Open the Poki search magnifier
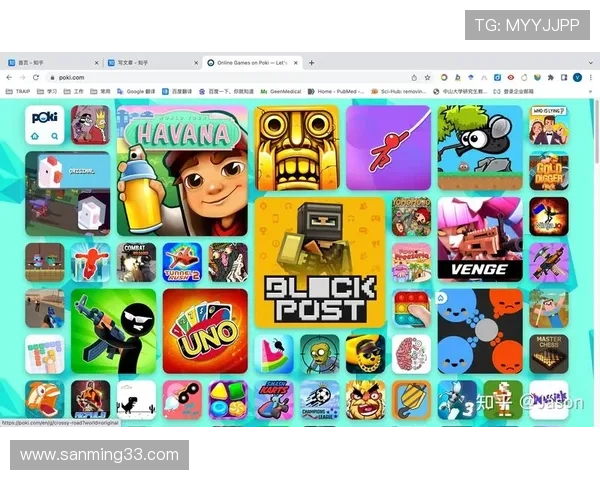The image size is (600, 480). tap(55, 136)
